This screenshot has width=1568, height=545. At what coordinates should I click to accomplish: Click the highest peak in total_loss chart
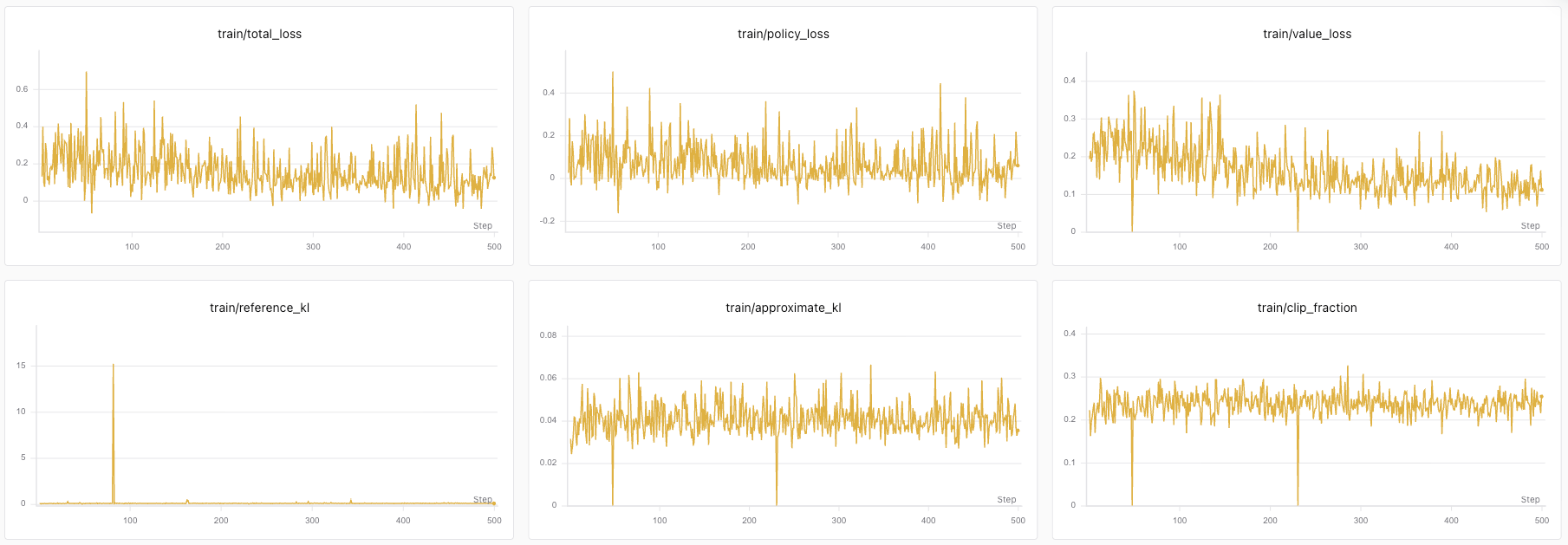86,72
